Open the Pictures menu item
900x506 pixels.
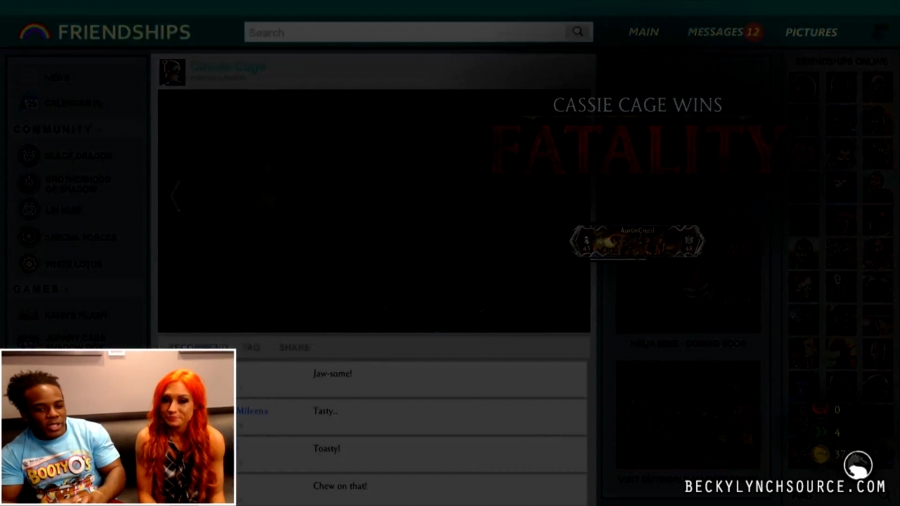click(x=811, y=32)
